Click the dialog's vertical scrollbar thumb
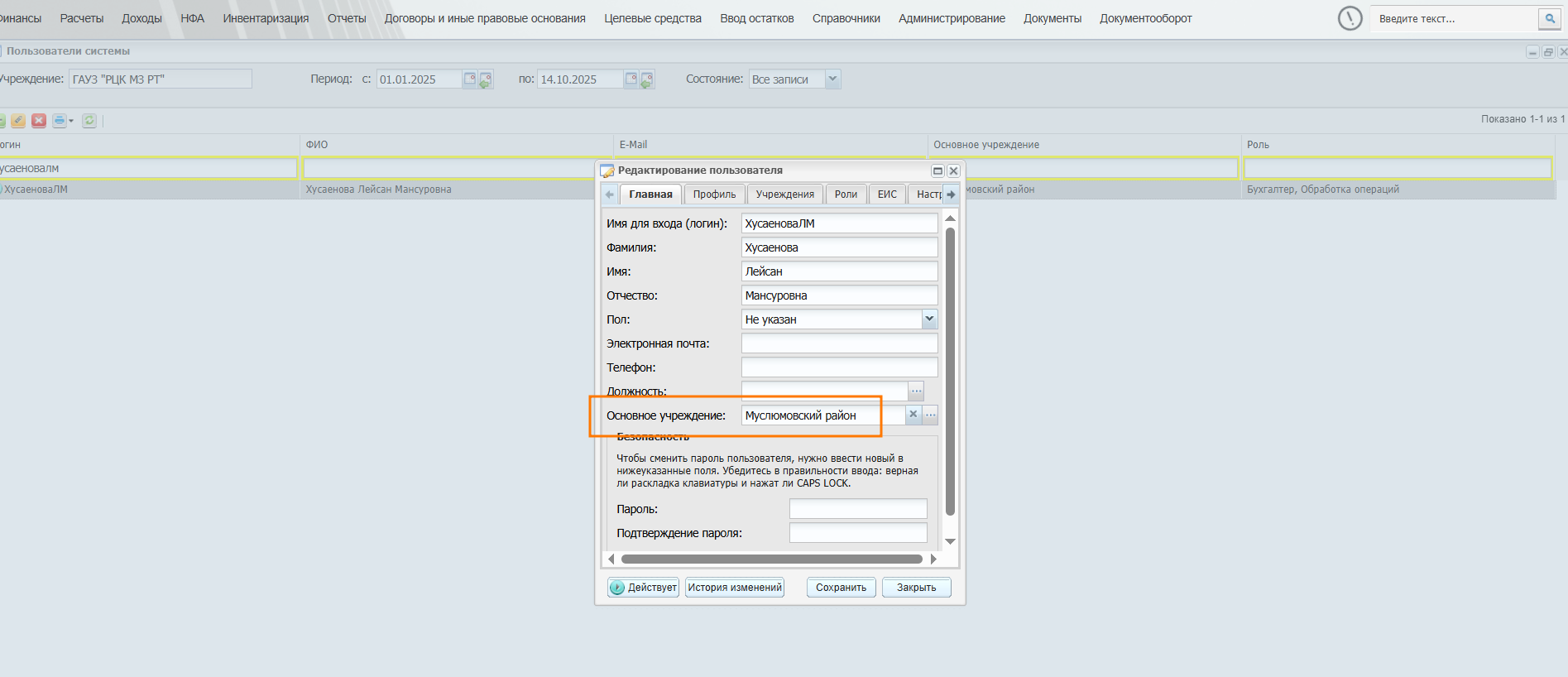The image size is (1568, 677). [x=950, y=371]
